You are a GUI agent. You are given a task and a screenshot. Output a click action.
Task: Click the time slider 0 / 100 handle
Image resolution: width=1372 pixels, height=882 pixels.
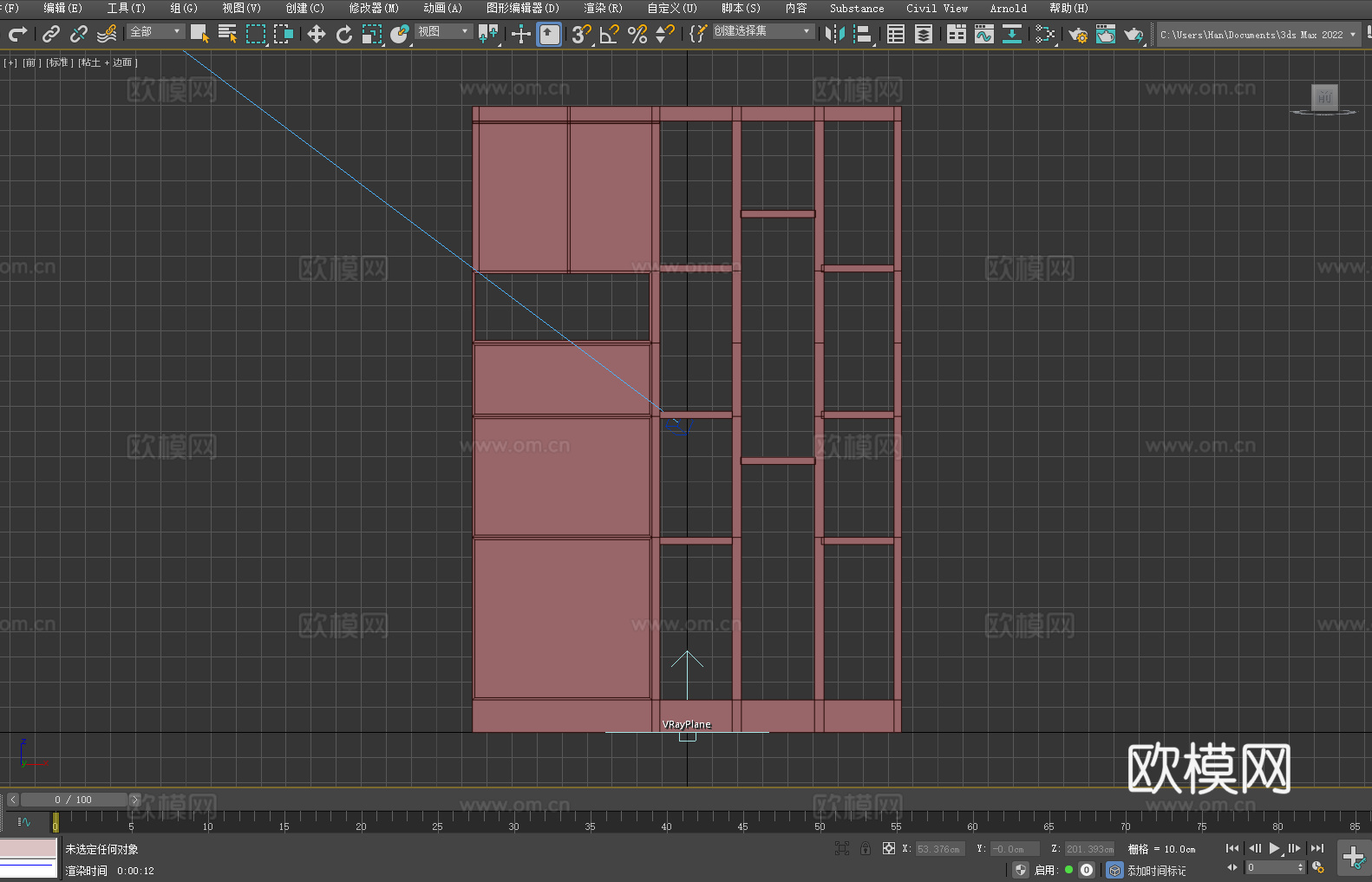tap(74, 800)
